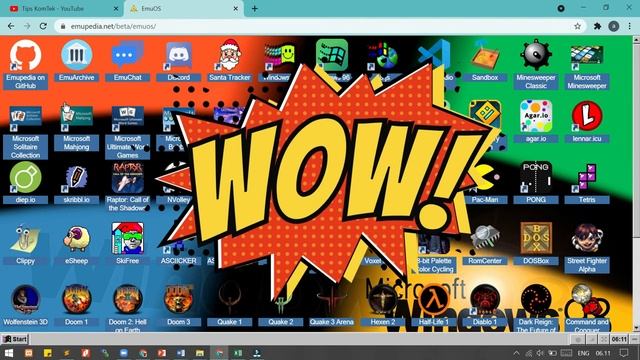Open the EmuChat desktop shortcut
Screen dimensions: 640x360
coord(127,60)
